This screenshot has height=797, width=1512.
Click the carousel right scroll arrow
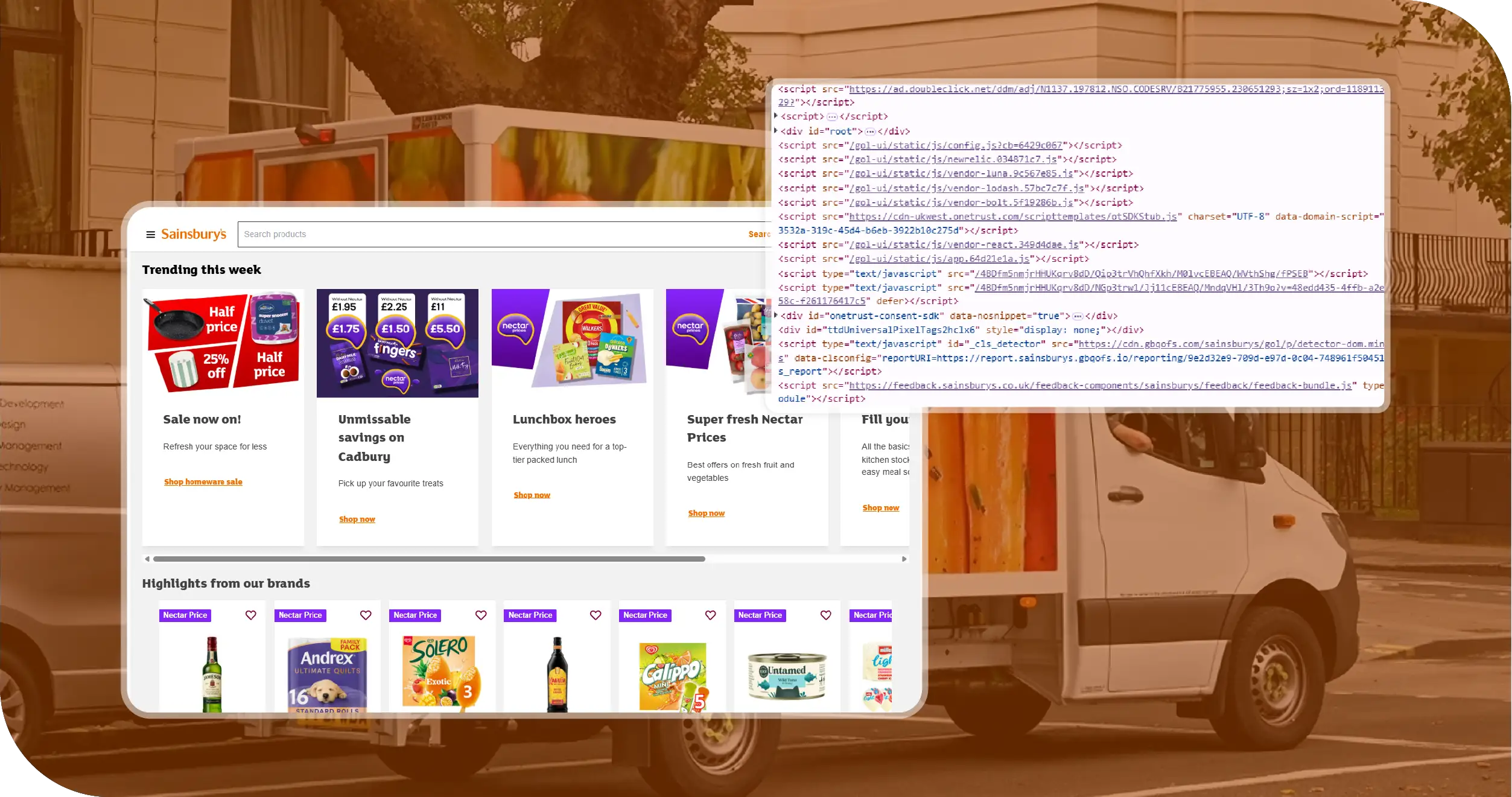tap(904, 559)
